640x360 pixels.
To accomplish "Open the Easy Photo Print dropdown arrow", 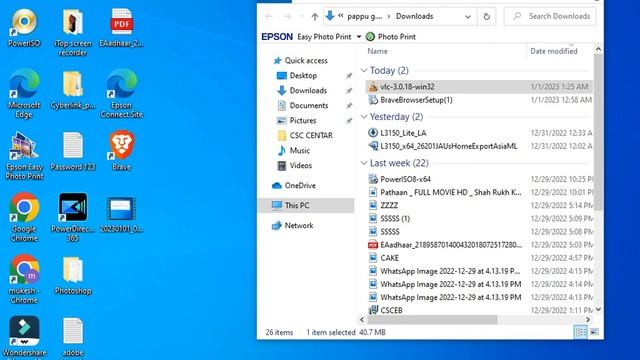I will point(359,37).
